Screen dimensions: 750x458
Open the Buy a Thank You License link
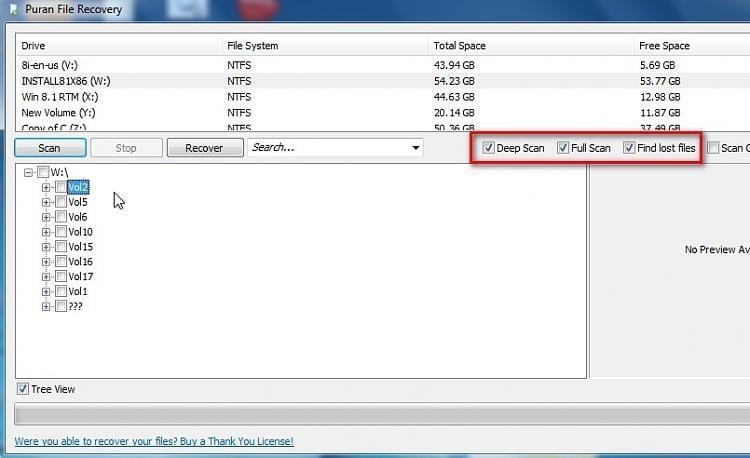coord(154,441)
